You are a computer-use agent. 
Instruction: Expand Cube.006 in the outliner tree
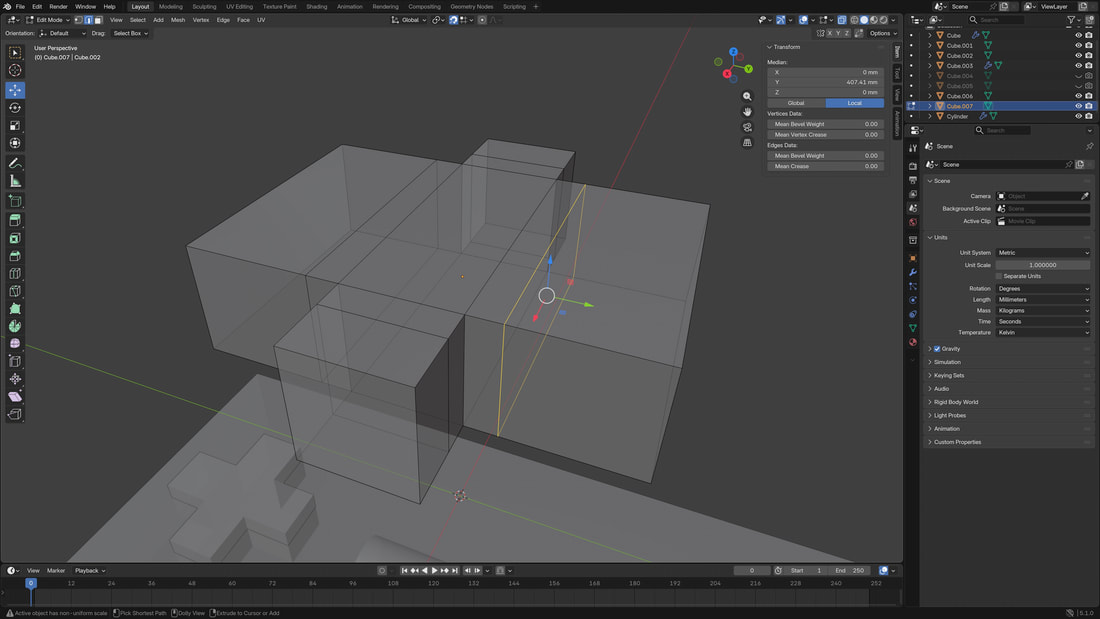930,96
